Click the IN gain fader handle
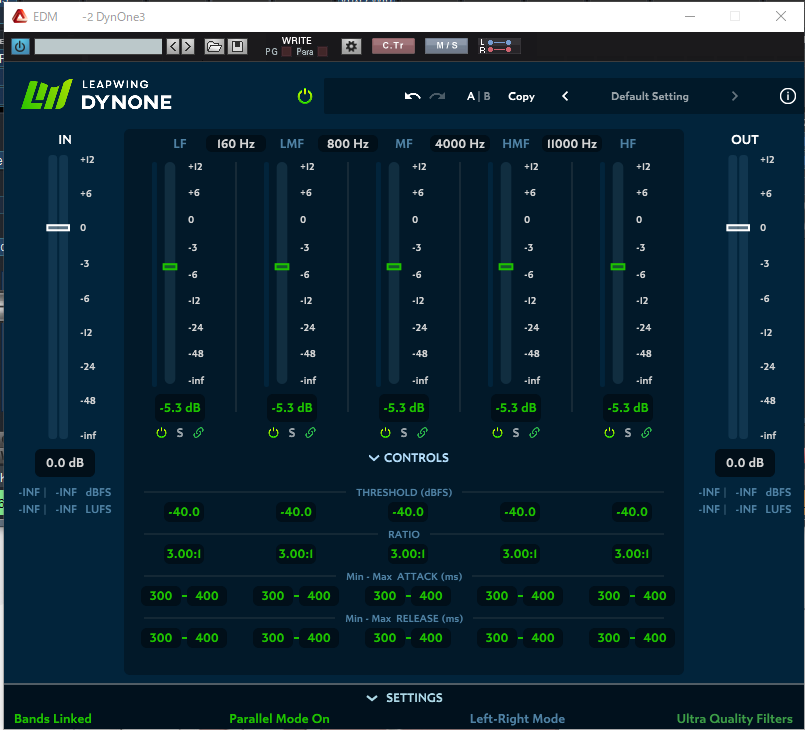The width and height of the screenshot is (805, 730). (58, 227)
